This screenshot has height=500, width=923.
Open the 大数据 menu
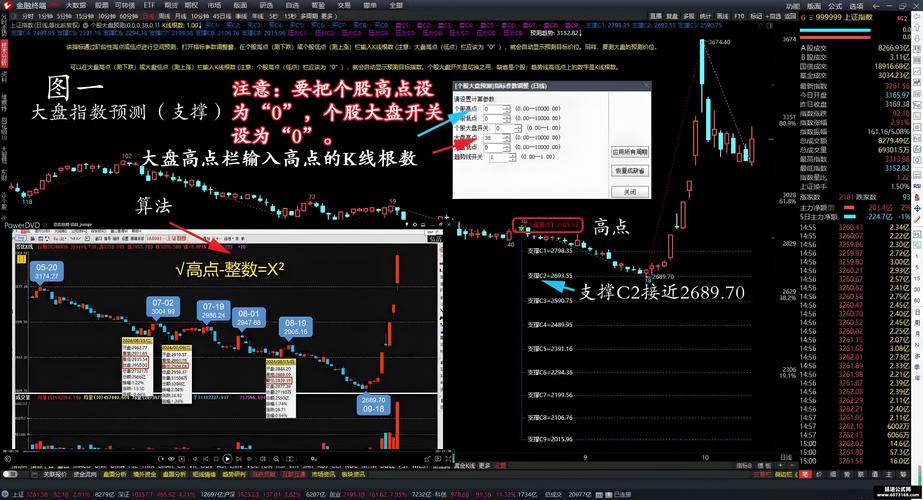coord(76,5)
